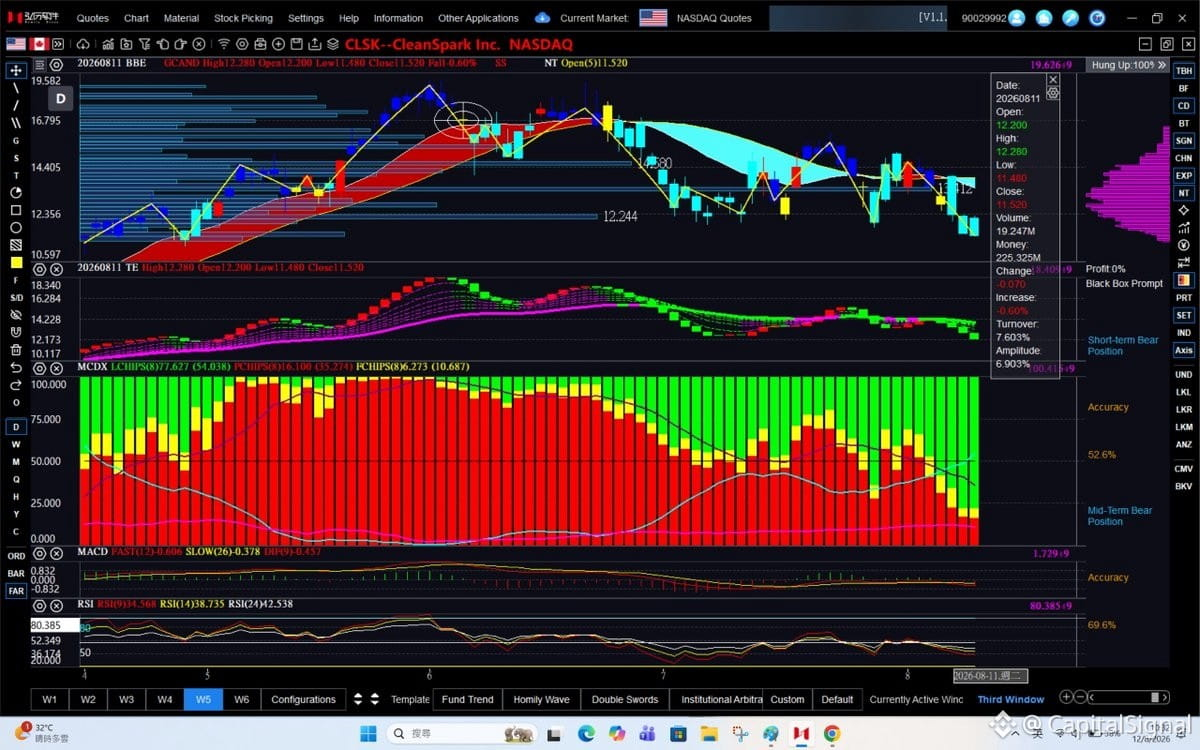Click the round home icon in title bar
The height and width of the screenshot is (750, 1200).
tap(1044, 18)
